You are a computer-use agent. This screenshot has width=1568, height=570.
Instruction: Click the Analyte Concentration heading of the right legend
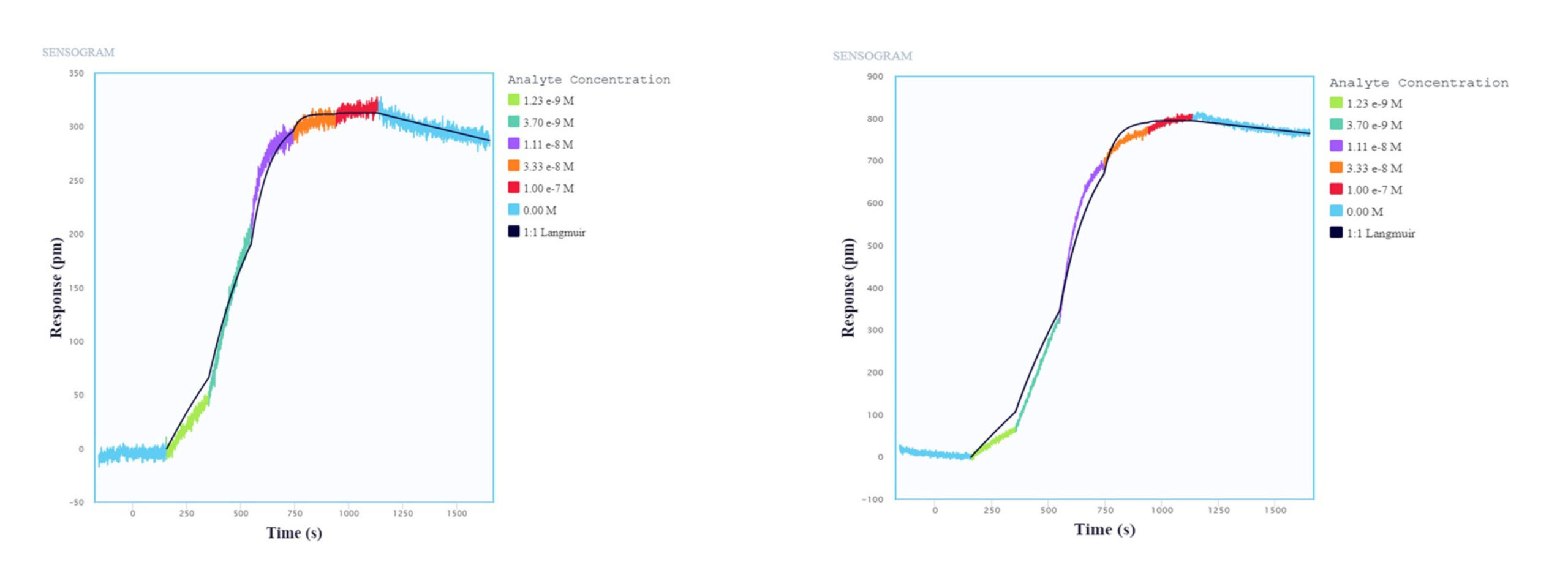(1419, 83)
